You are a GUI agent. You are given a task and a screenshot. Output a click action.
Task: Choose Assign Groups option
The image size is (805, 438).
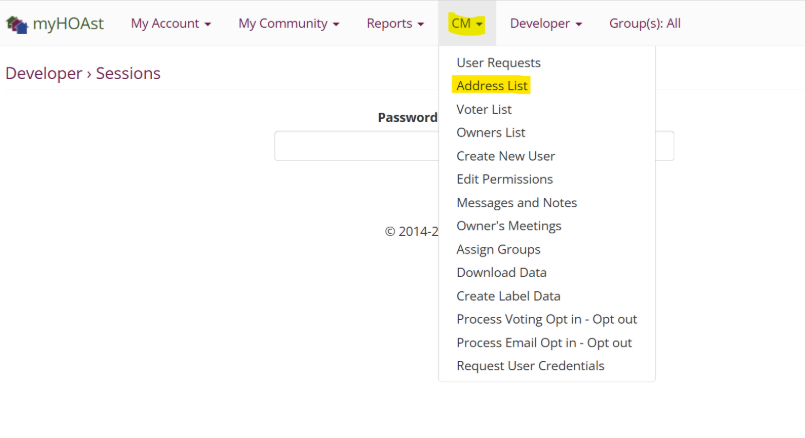point(498,249)
